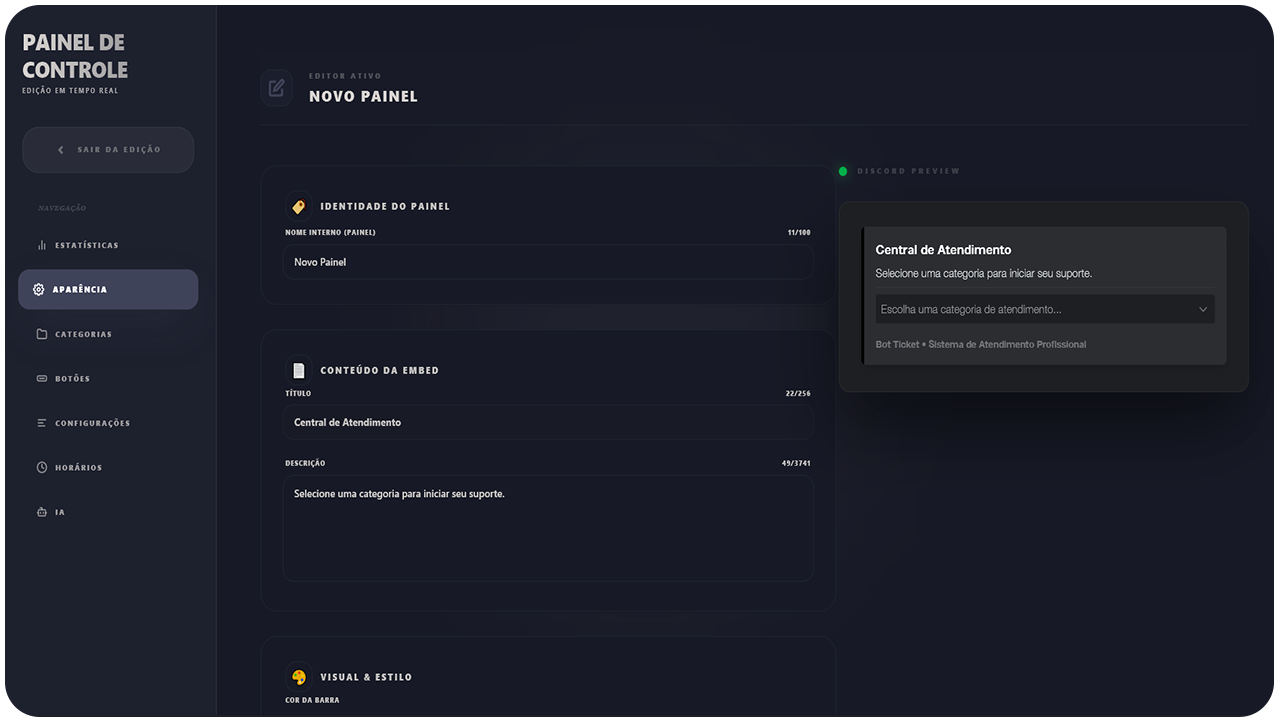Click the document icon for Conteúdo da Embed
1280x720 pixels.
pos(298,371)
